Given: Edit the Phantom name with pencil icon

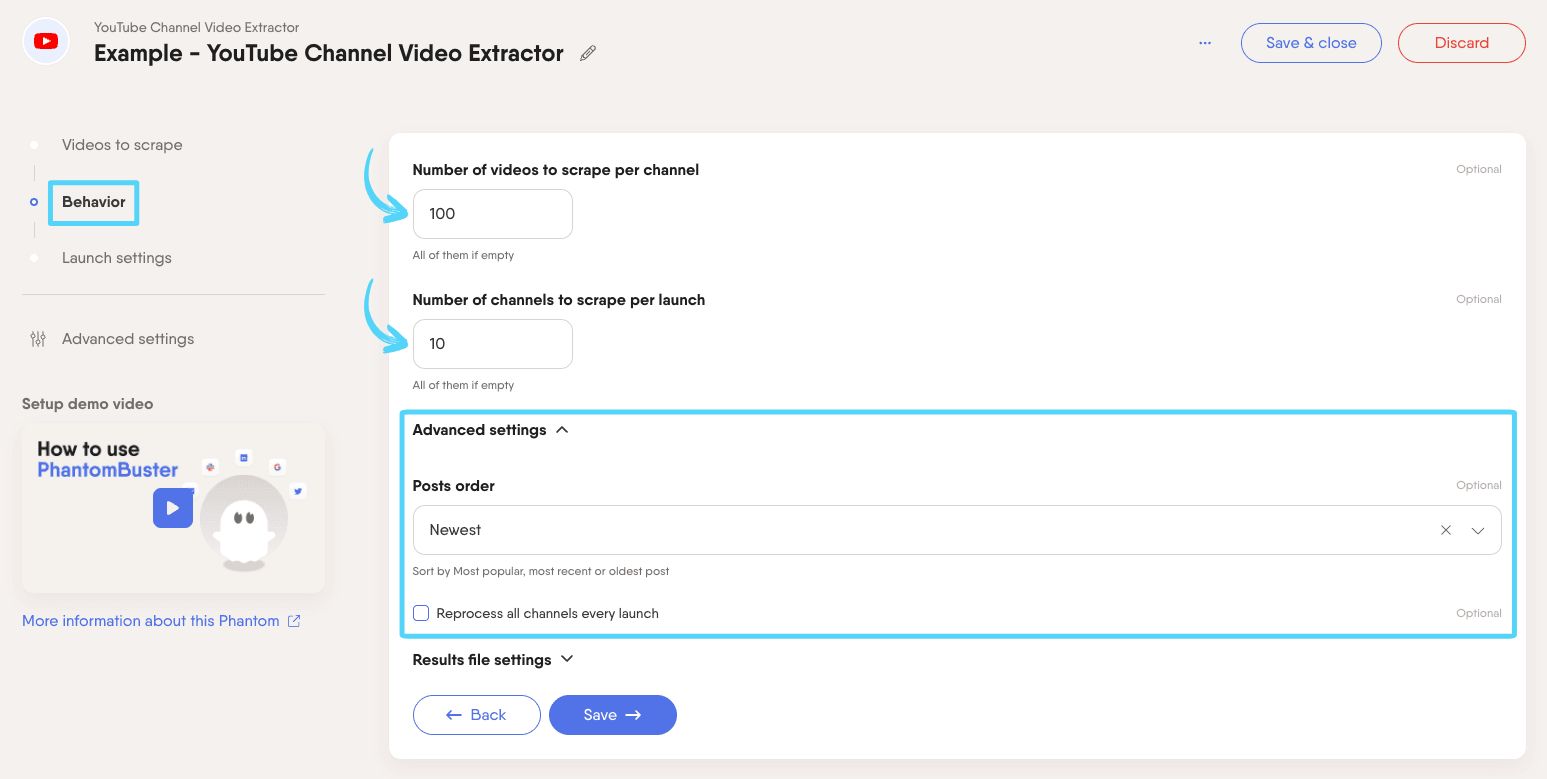Looking at the screenshot, I should pos(588,54).
